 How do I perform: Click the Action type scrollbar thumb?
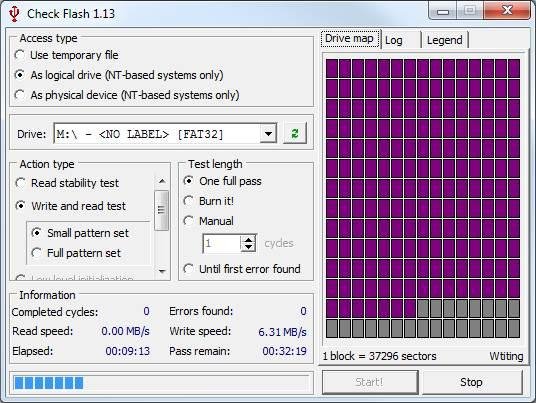coord(161,210)
